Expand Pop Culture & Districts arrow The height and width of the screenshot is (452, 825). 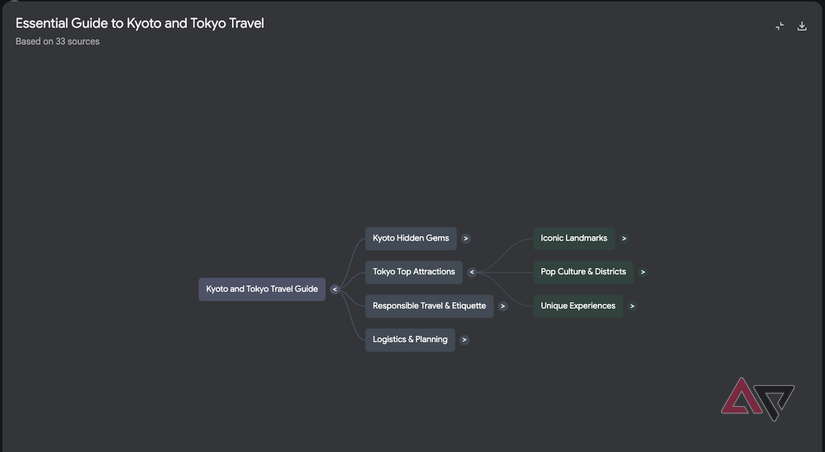(x=643, y=272)
